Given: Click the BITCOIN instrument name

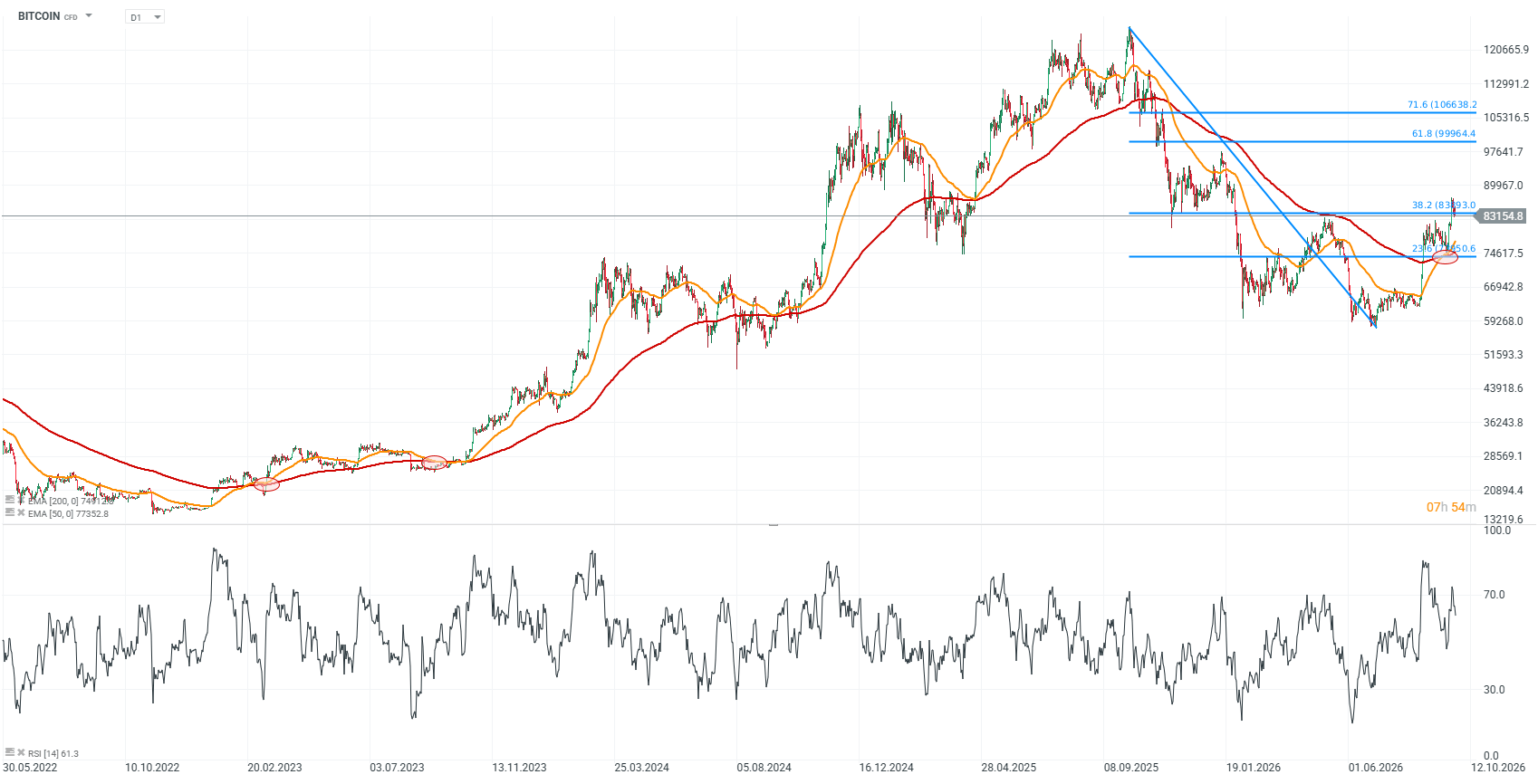Looking at the screenshot, I should (39, 16).
